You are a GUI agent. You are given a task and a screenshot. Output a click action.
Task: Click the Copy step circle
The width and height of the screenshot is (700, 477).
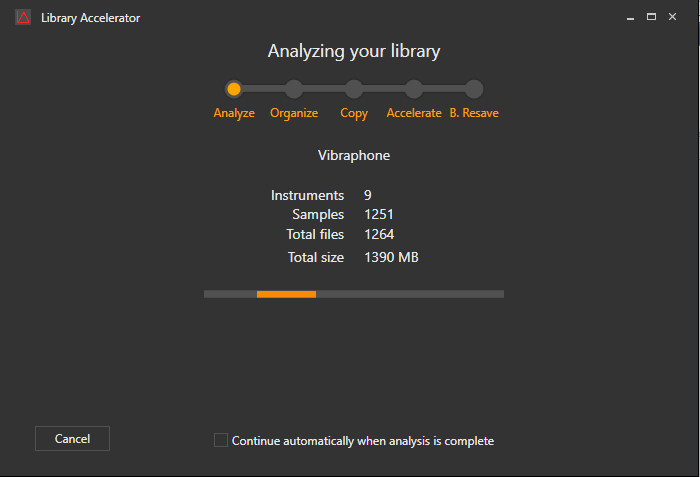354,89
